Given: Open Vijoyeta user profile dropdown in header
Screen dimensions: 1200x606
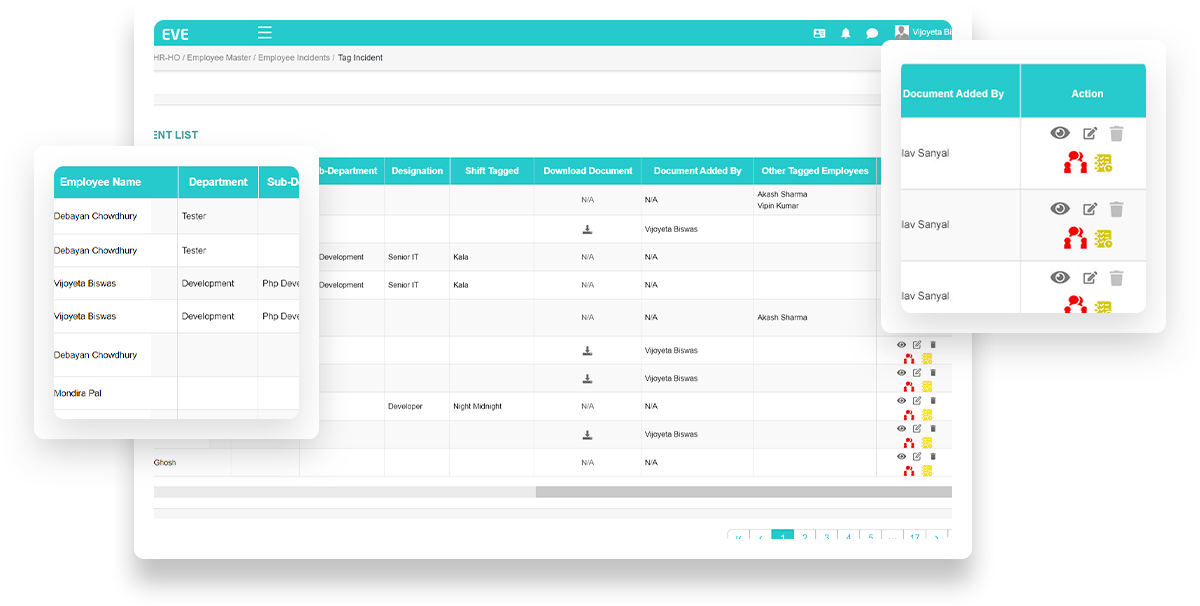Looking at the screenshot, I should [923, 33].
